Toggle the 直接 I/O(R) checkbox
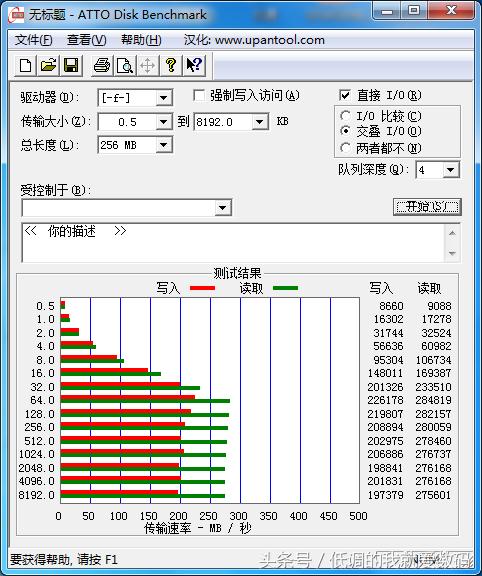The width and height of the screenshot is (482, 576). tap(345, 95)
